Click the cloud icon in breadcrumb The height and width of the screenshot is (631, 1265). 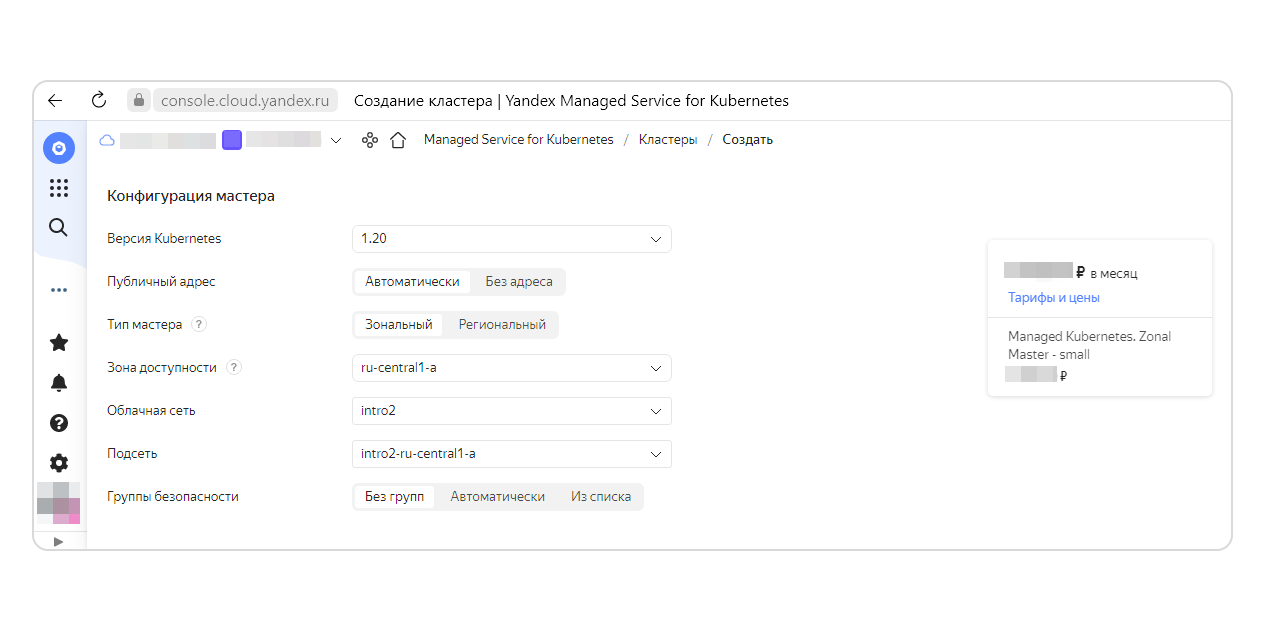[106, 140]
